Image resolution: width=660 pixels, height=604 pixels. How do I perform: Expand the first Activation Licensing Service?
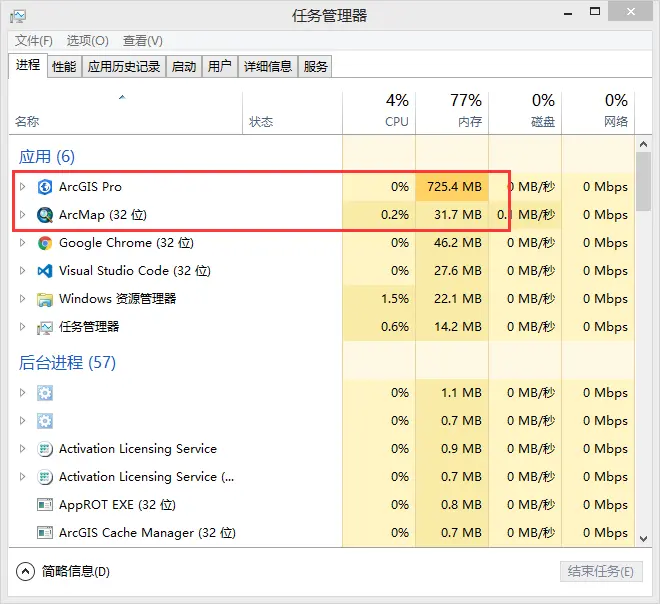coord(23,449)
